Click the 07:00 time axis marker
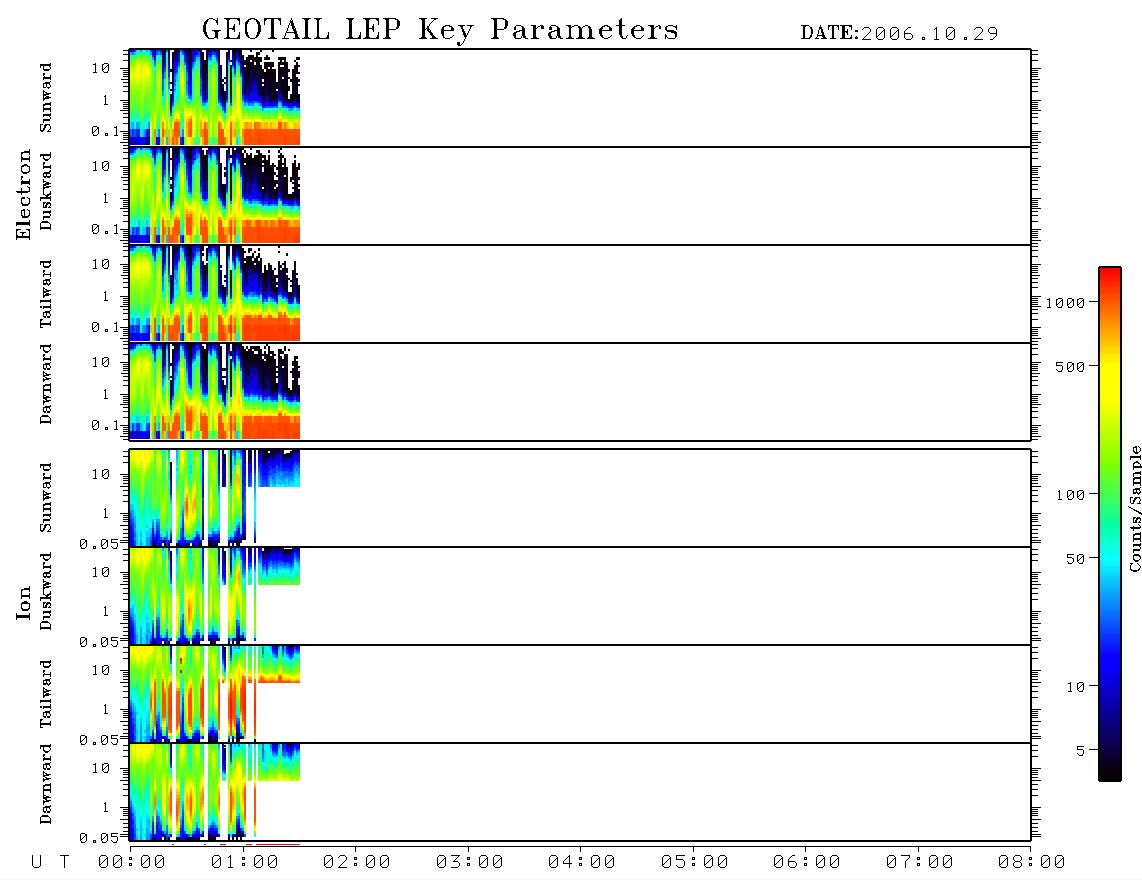This screenshot has width=1142, height=880. [920, 863]
